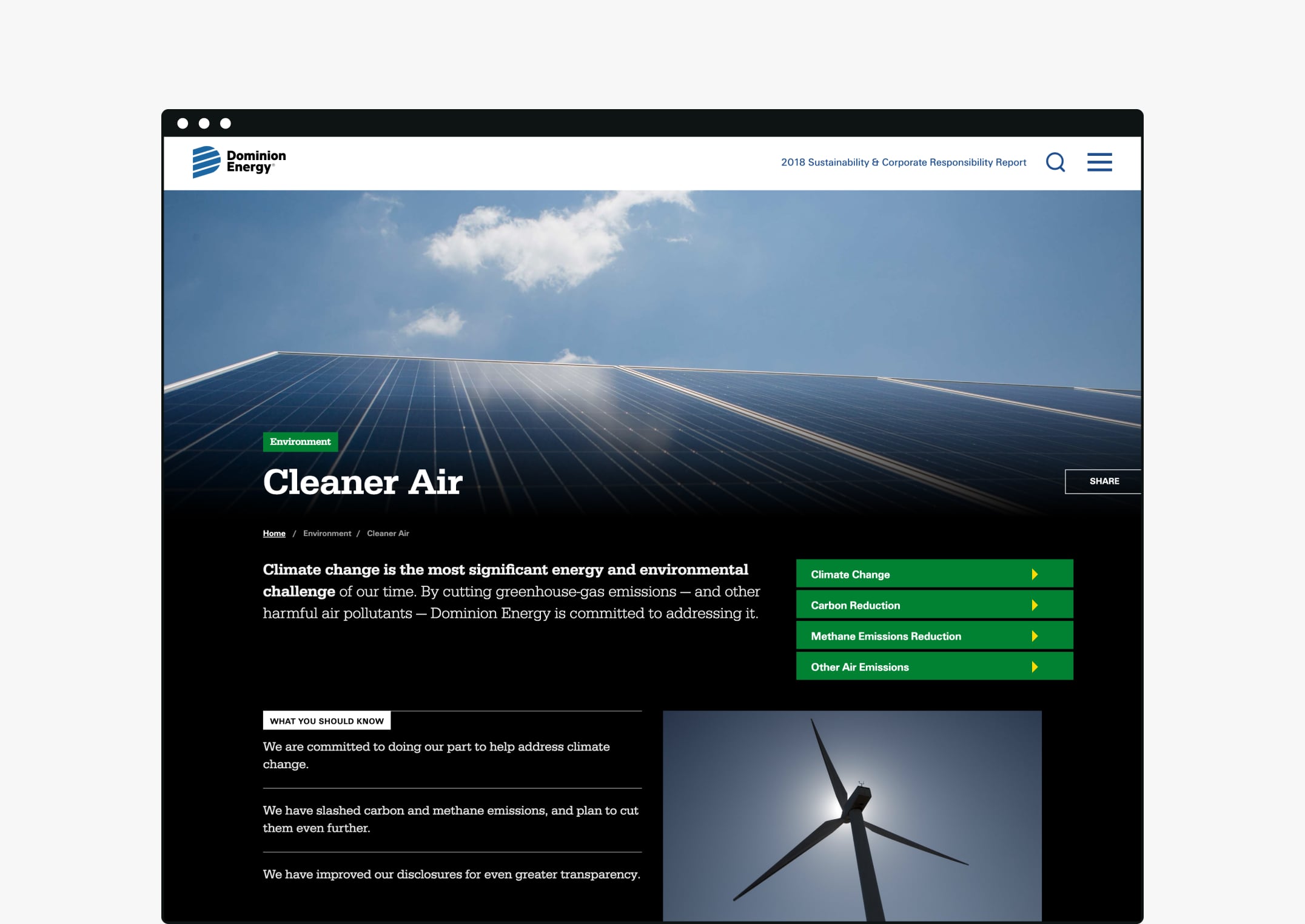Click text about slashed carbon and methane emissions
The height and width of the screenshot is (924, 1305).
point(451,819)
